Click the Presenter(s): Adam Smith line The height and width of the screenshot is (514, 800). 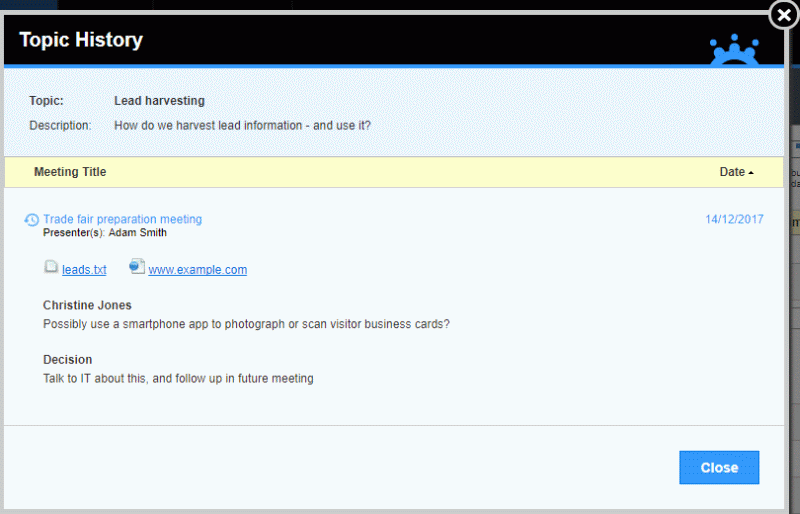click(105, 233)
